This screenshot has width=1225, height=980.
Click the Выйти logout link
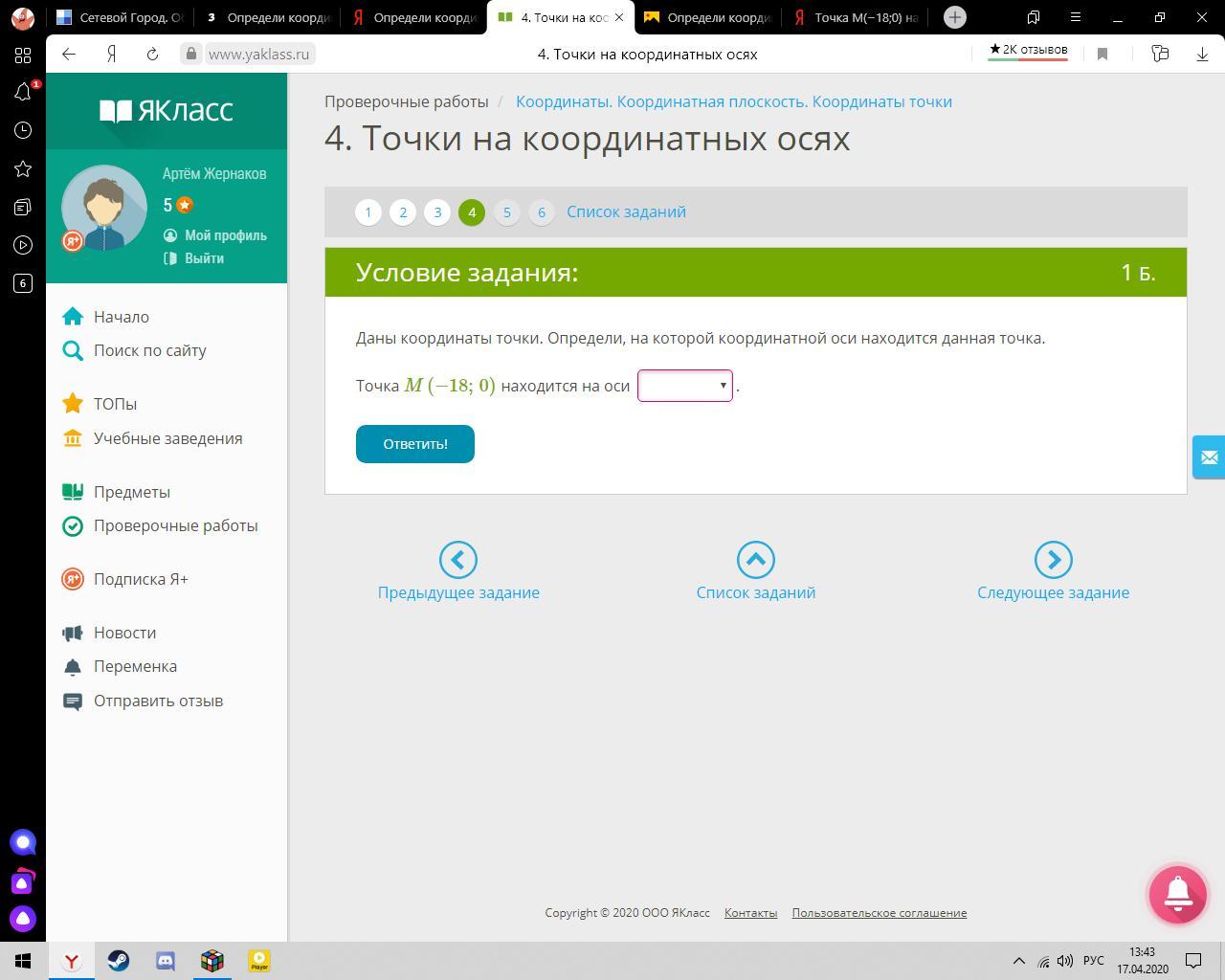[204, 258]
